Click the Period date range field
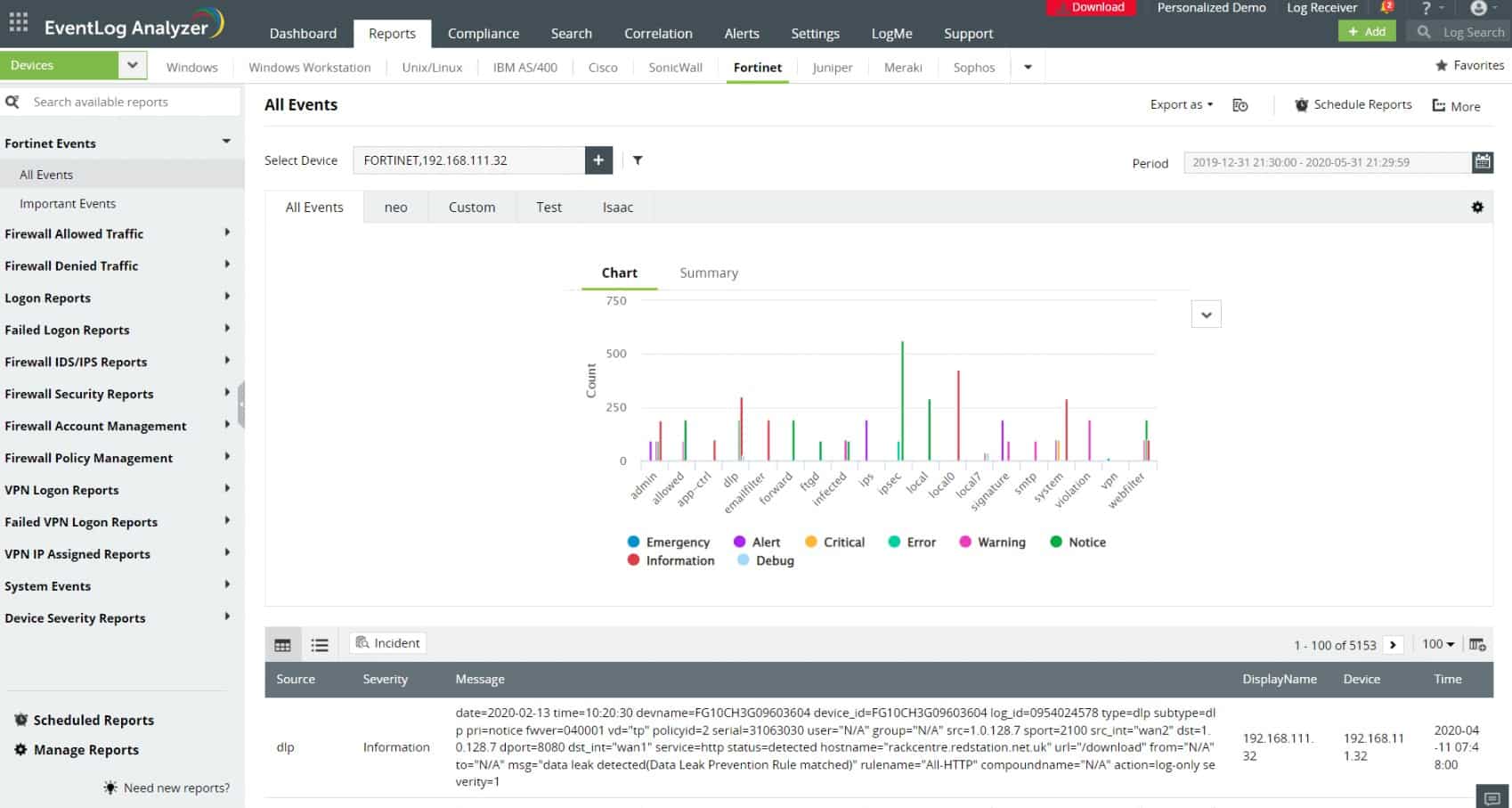Screen dimensions: 1512x808 pos(1327,162)
